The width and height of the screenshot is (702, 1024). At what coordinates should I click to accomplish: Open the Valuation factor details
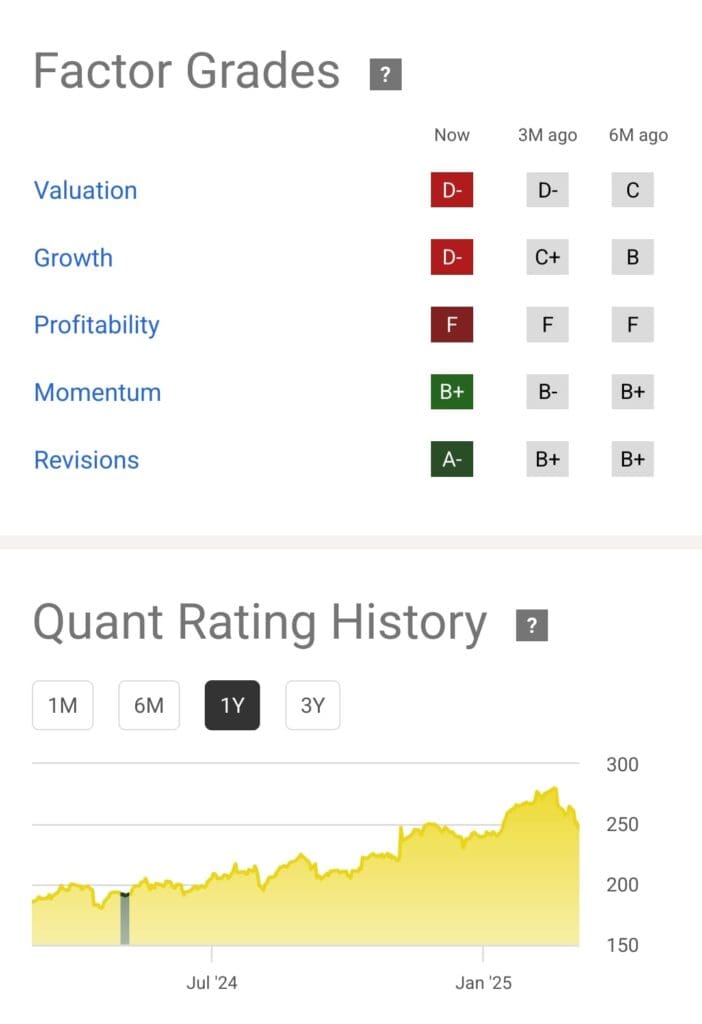(x=85, y=190)
